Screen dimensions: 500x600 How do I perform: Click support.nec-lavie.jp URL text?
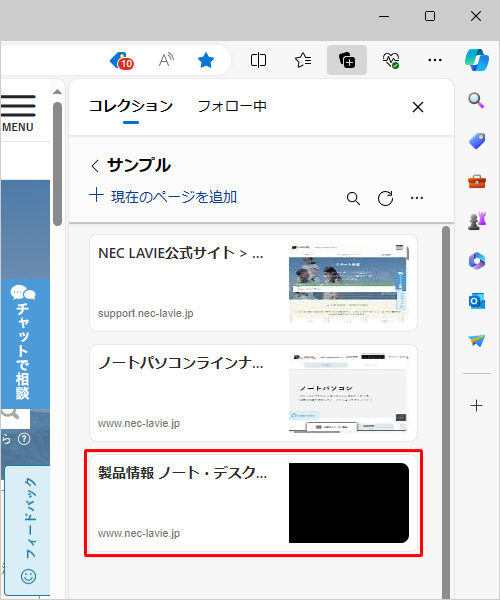[145, 313]
